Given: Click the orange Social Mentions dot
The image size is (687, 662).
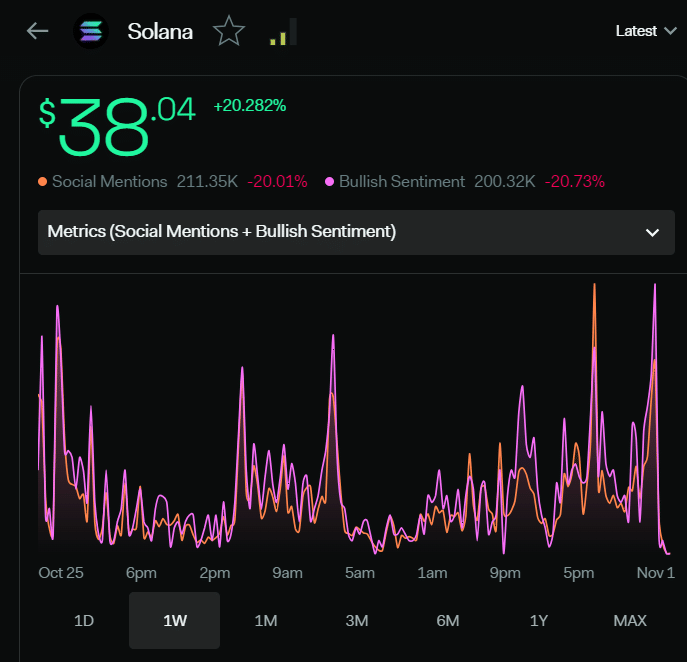Looking at the screenshot, I should (x=42, y=181).
